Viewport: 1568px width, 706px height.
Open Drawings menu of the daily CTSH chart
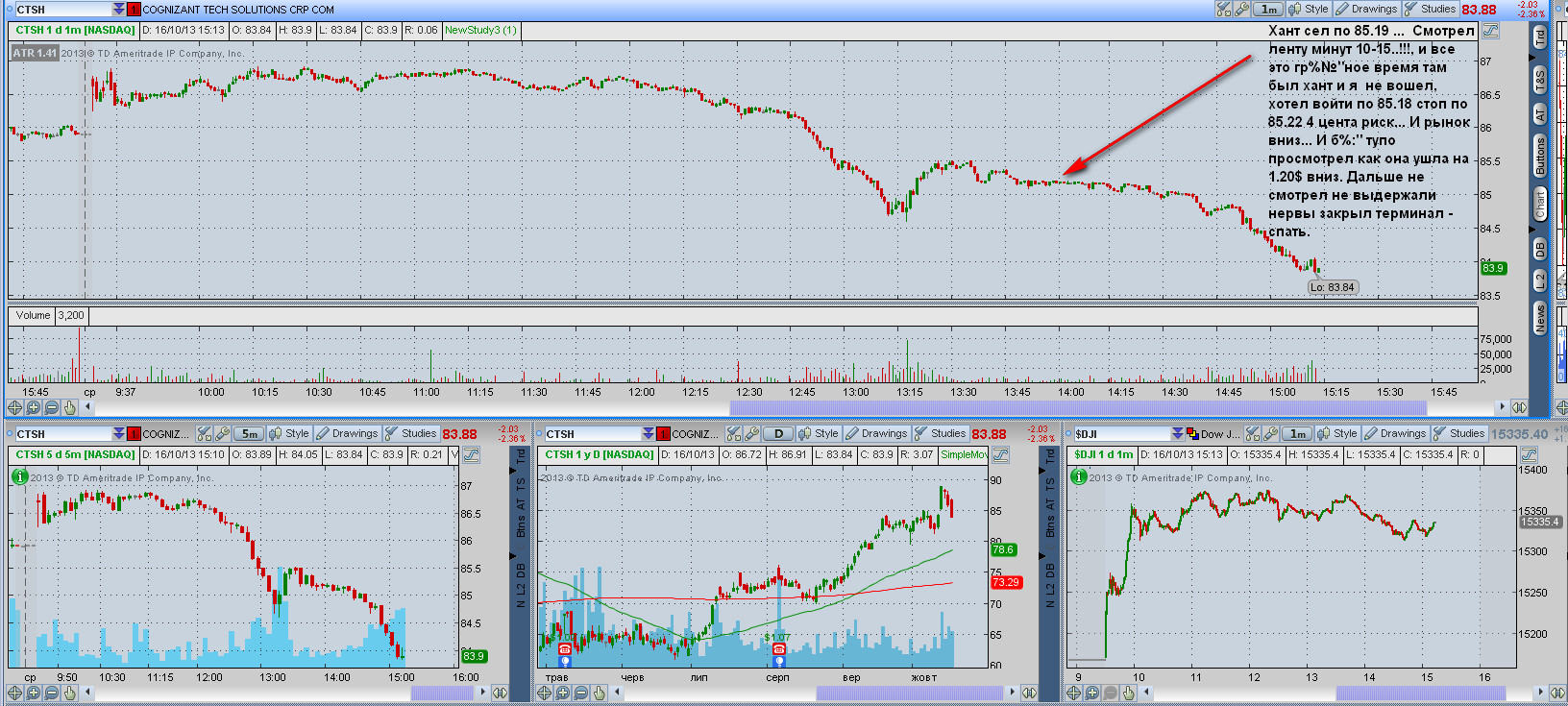click(876, 434)
